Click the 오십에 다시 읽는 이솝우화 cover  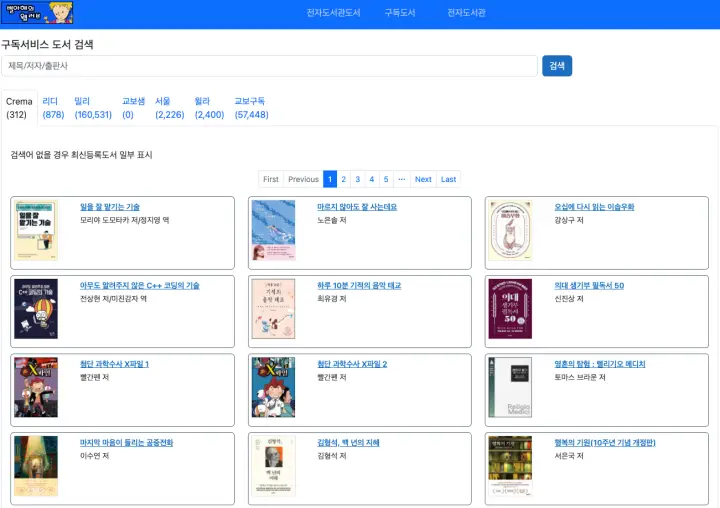tap(510, 231)
